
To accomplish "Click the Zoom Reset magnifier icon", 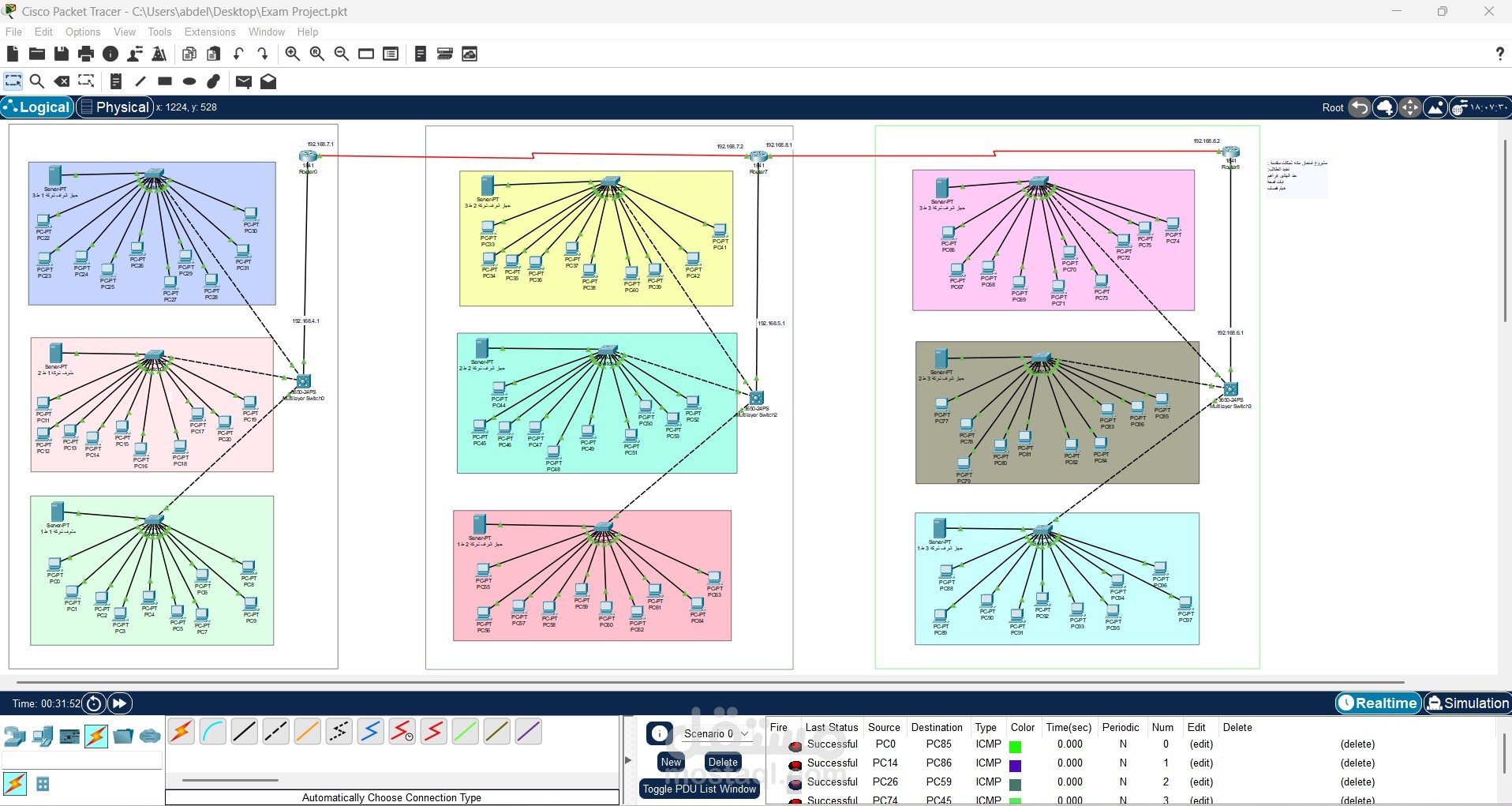I will (x=317, y=54).
